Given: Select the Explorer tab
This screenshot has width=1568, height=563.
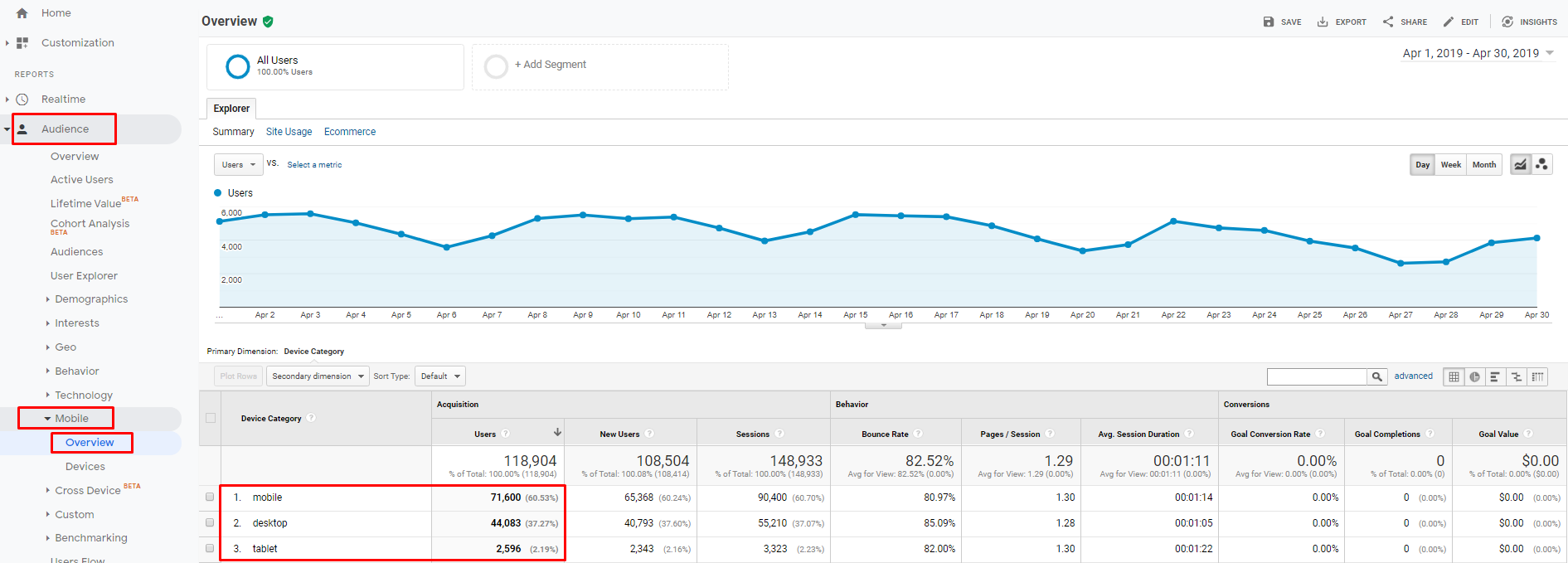Looking at the screenshot, I should (x=231, y=109).
